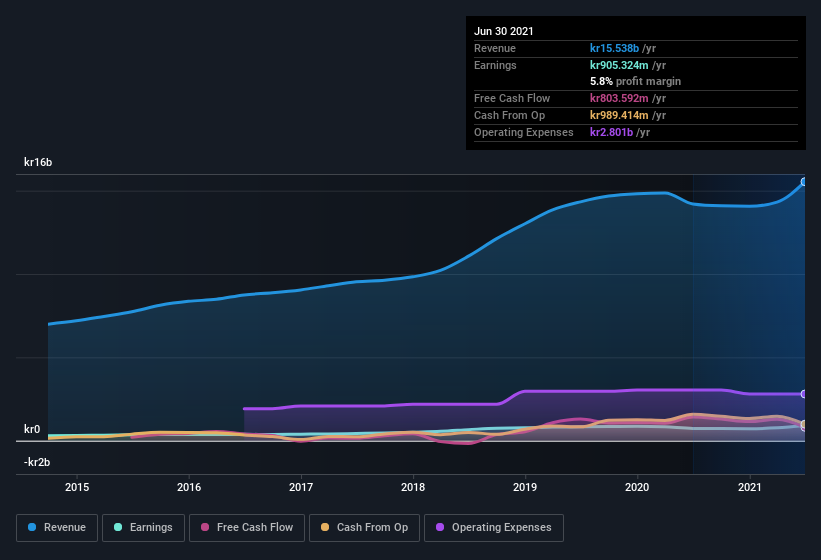Click the Jun 30 2021 tooltip date
Viewport: 821px width, 560px height.
pos(504,31)
